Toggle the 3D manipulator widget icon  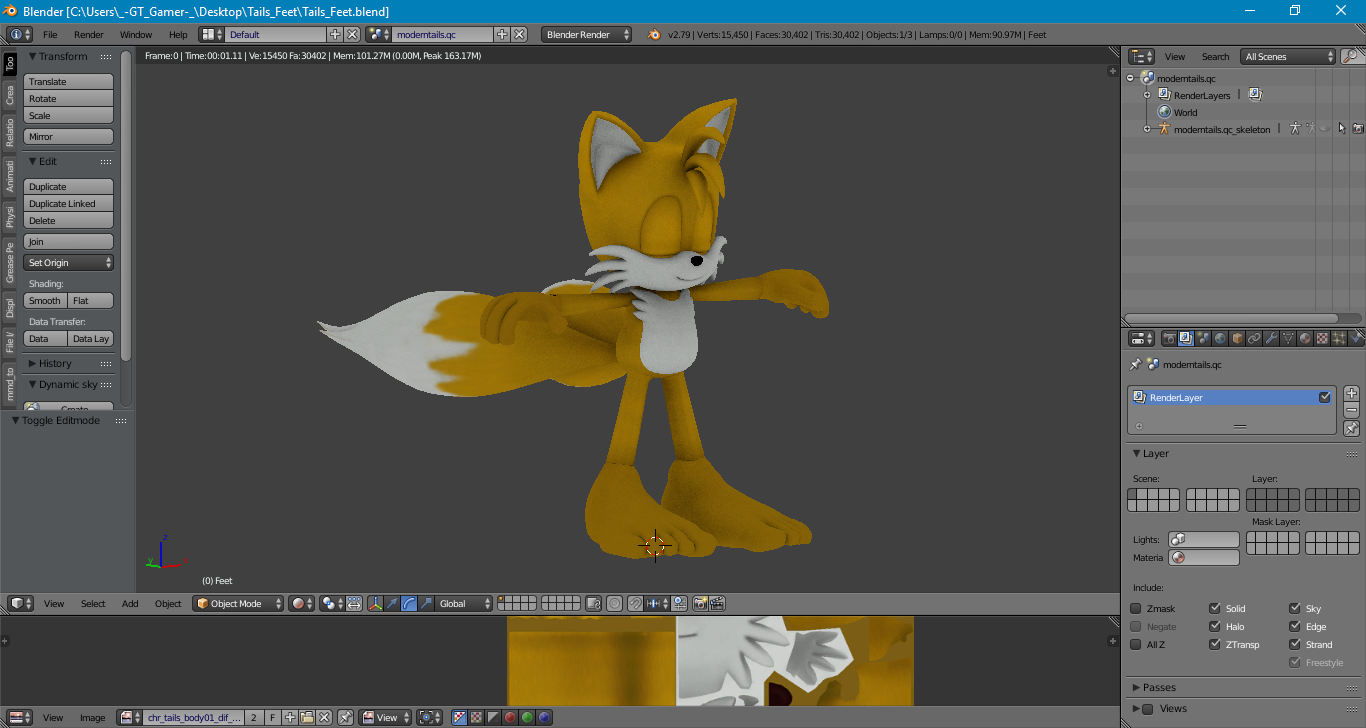pos(375,604)
